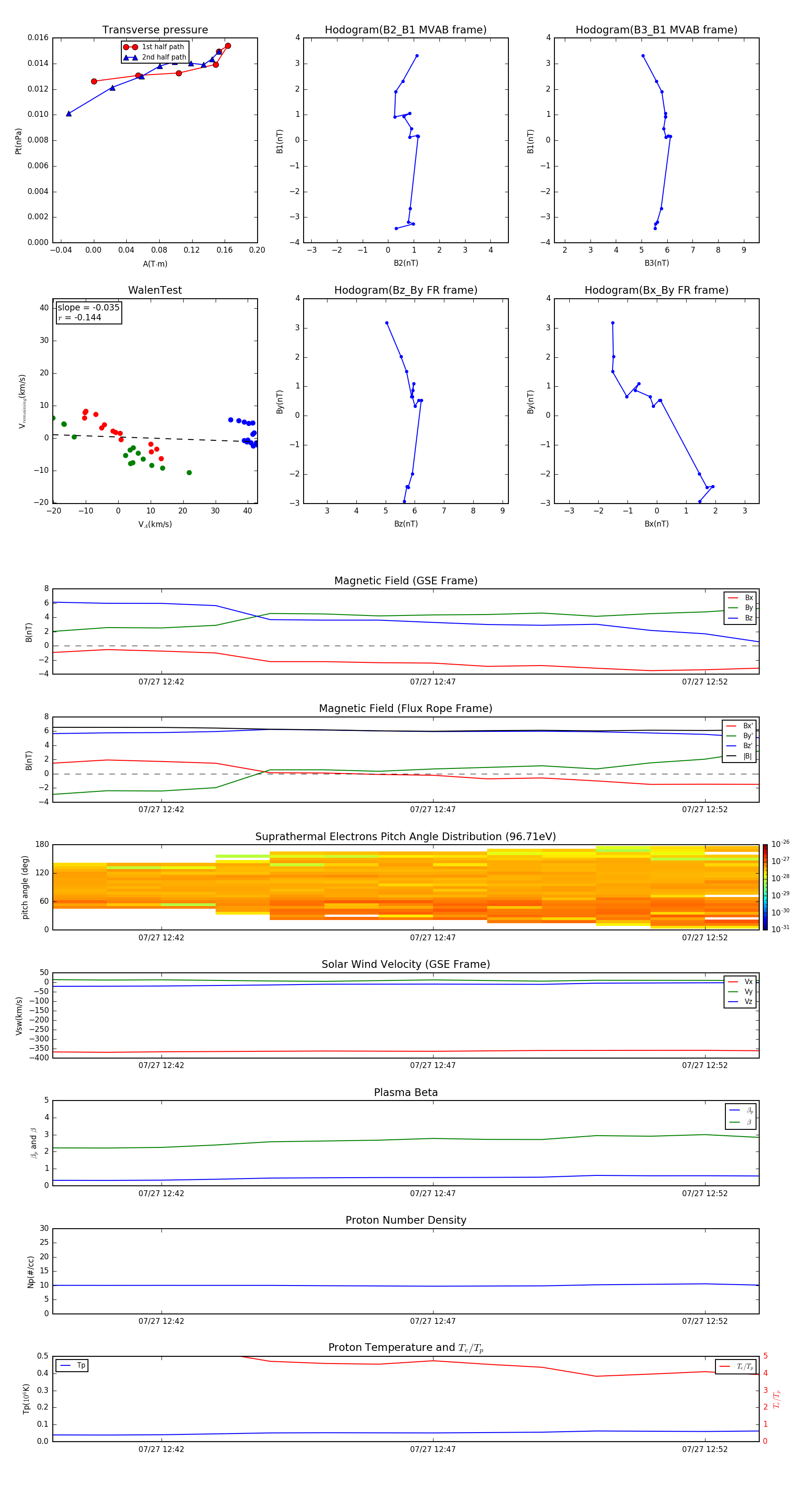The height and width of the screenshot is (1489, 812).
Task: Click '07/27 12:42' tick under Proton Number Density plot
Action: [161, 1321]
